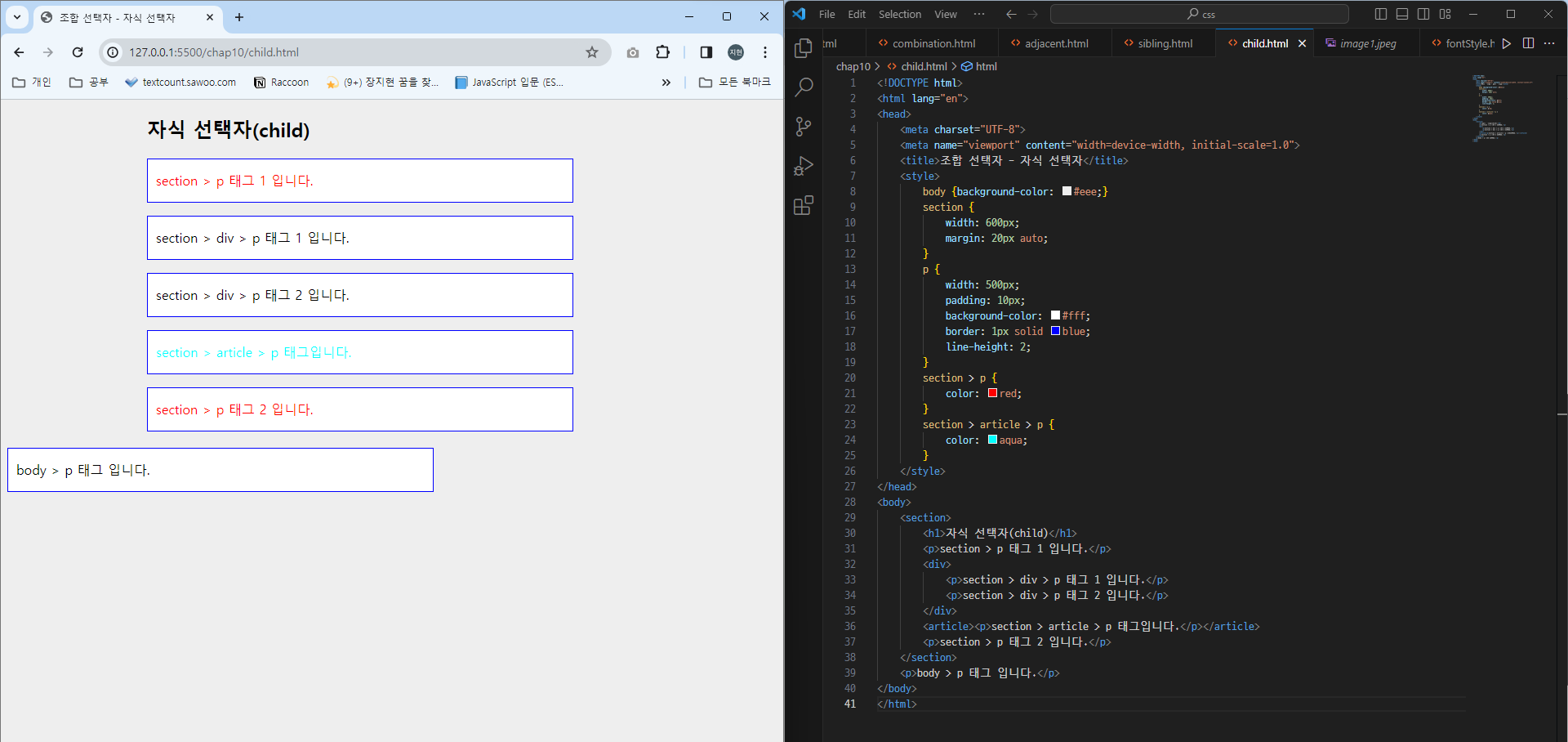Toggle VS Code secondary side bar
Screen dimensions: 1568x742
pos(1423,14)
